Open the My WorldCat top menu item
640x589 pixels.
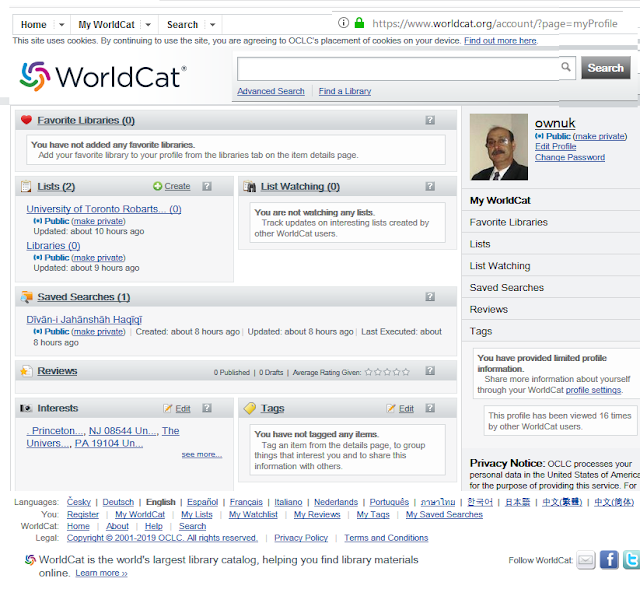tap(106, 24)
